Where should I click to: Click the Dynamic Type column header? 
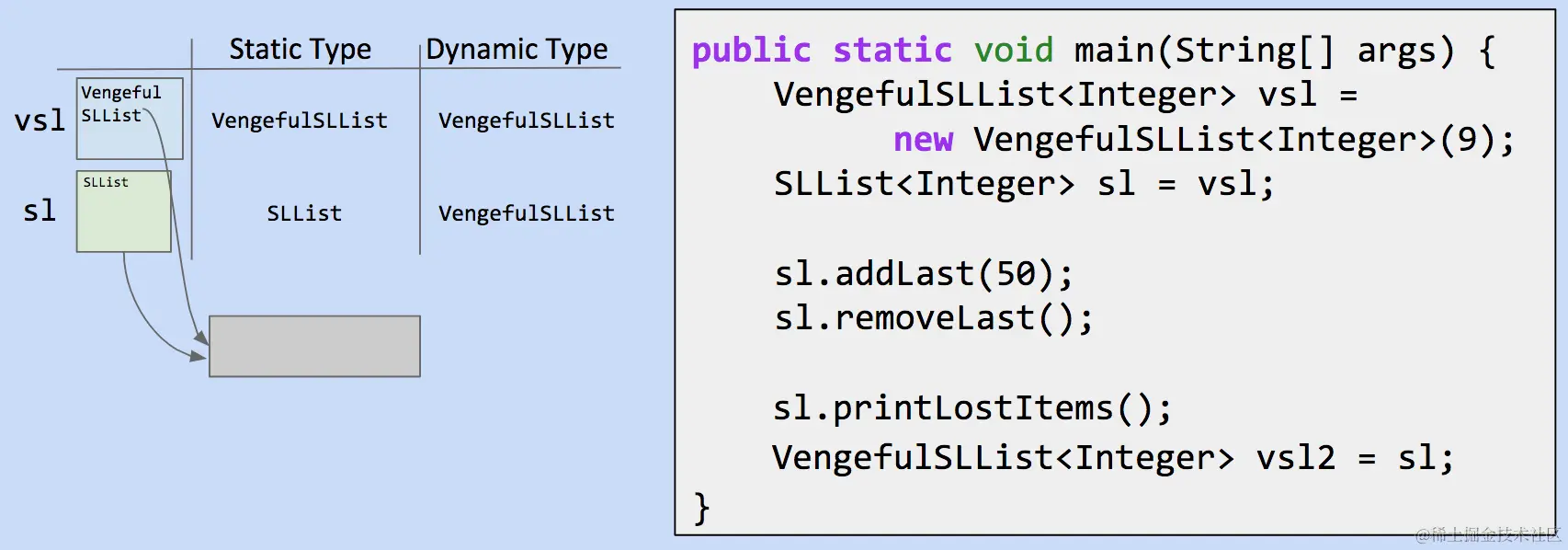517,49
